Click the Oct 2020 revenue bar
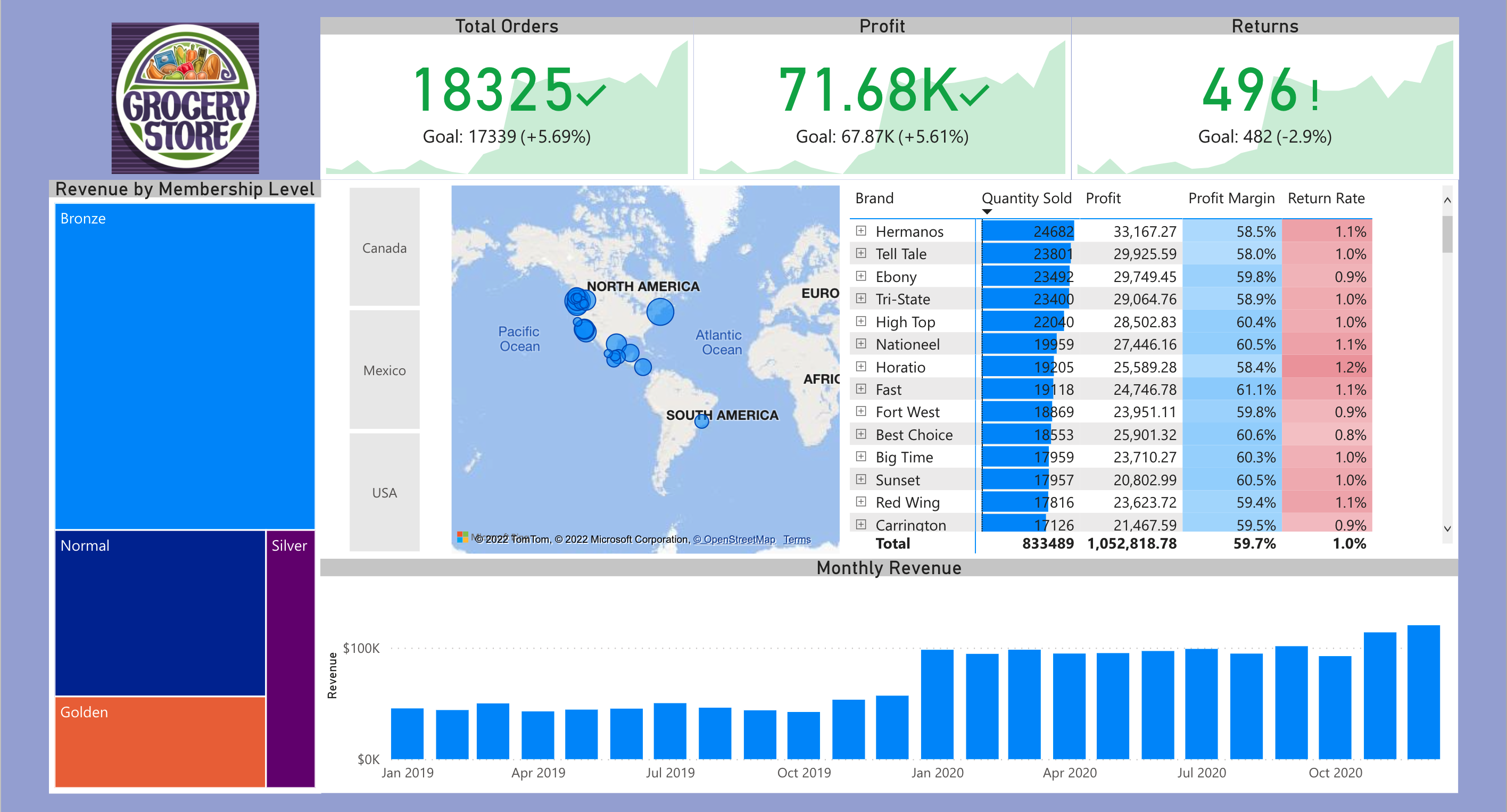The image size is (1507, 812). point(1335,707)
